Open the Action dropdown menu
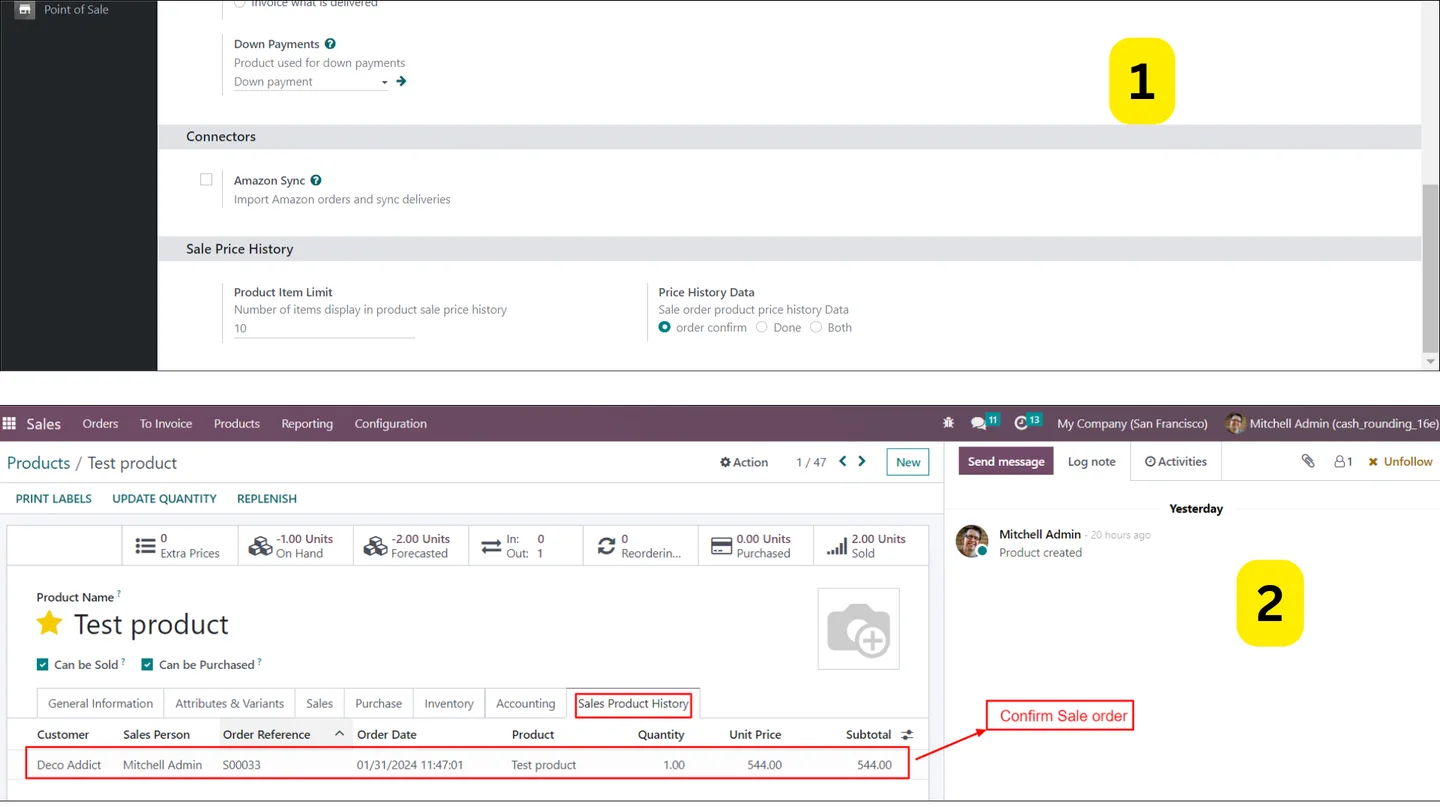Screen dimensions: 1440x810 click(x=744, y=462)
